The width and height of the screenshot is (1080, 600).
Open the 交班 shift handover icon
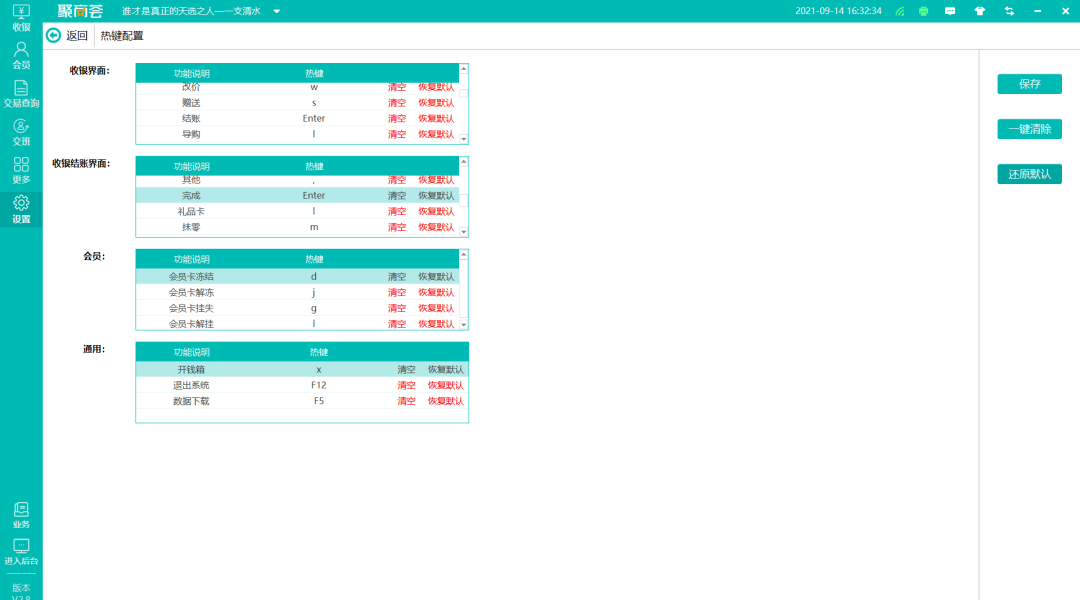[21, 126]
